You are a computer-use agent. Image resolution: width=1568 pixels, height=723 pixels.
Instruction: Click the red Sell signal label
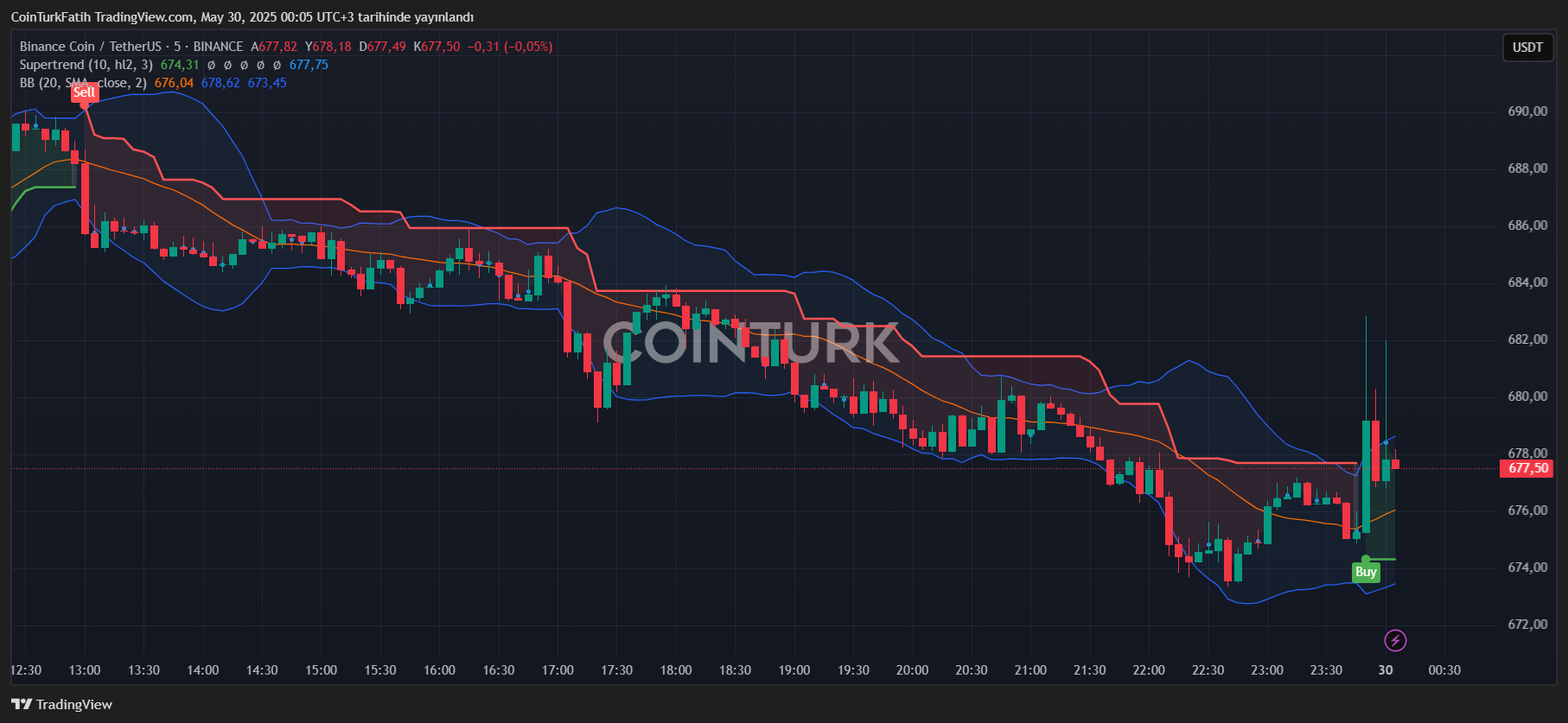click(84, 92)
